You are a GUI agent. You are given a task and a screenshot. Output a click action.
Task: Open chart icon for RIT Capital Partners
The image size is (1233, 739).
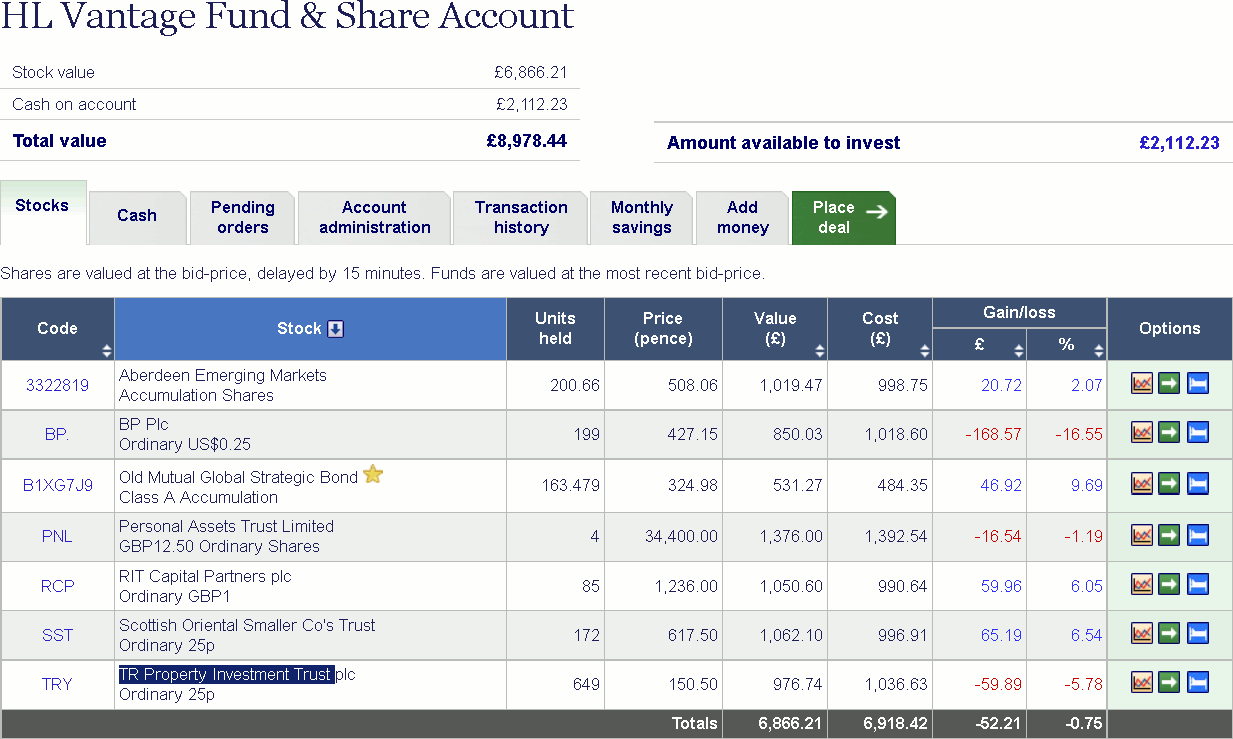(1142, 584)
